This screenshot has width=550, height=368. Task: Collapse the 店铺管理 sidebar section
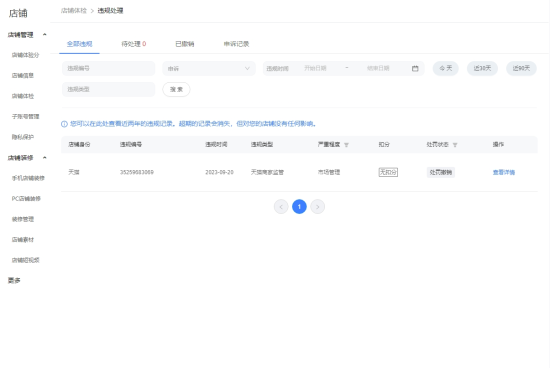tap(45, 34)
